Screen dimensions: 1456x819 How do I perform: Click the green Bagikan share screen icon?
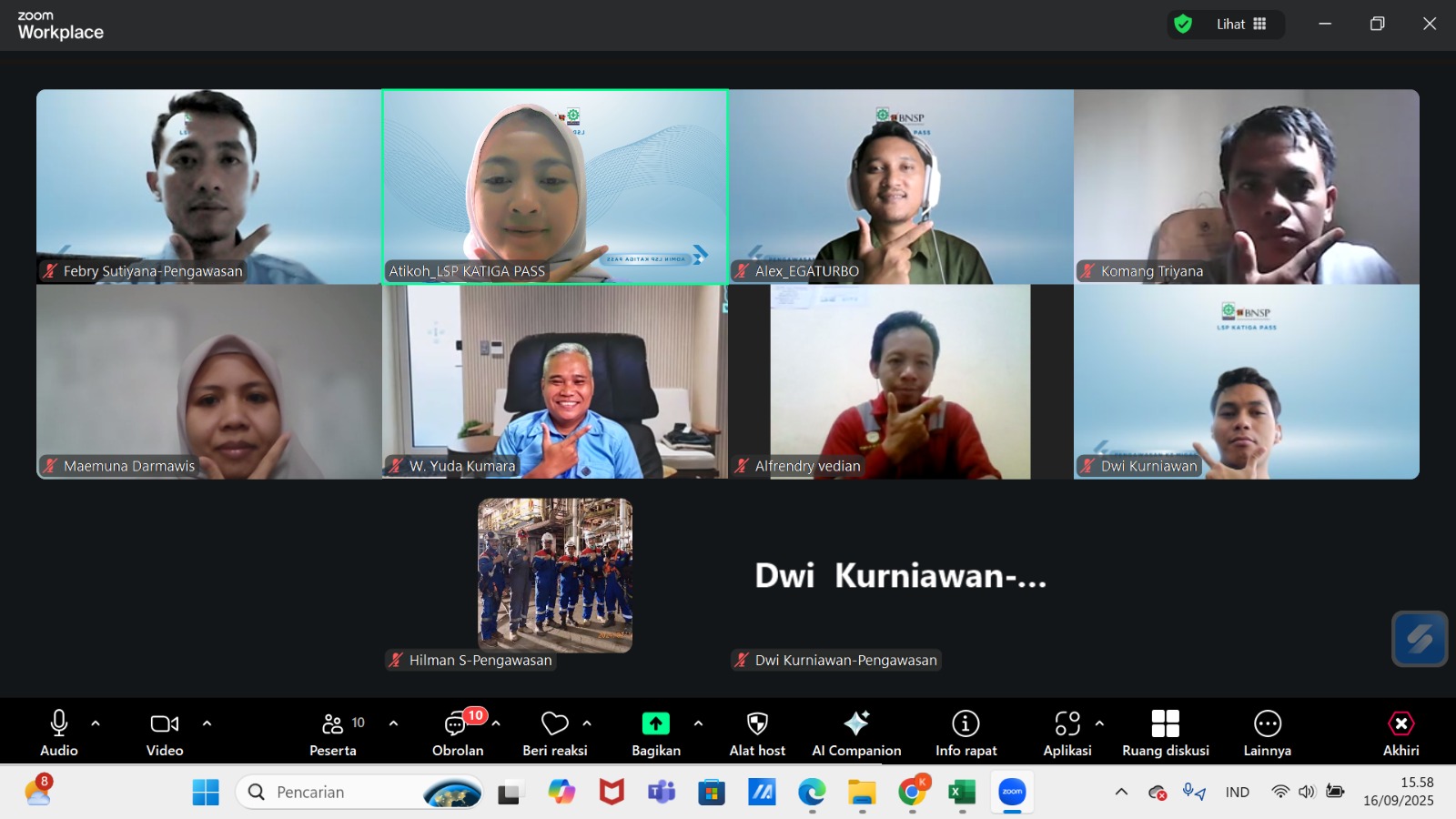(x=655, y=723)
